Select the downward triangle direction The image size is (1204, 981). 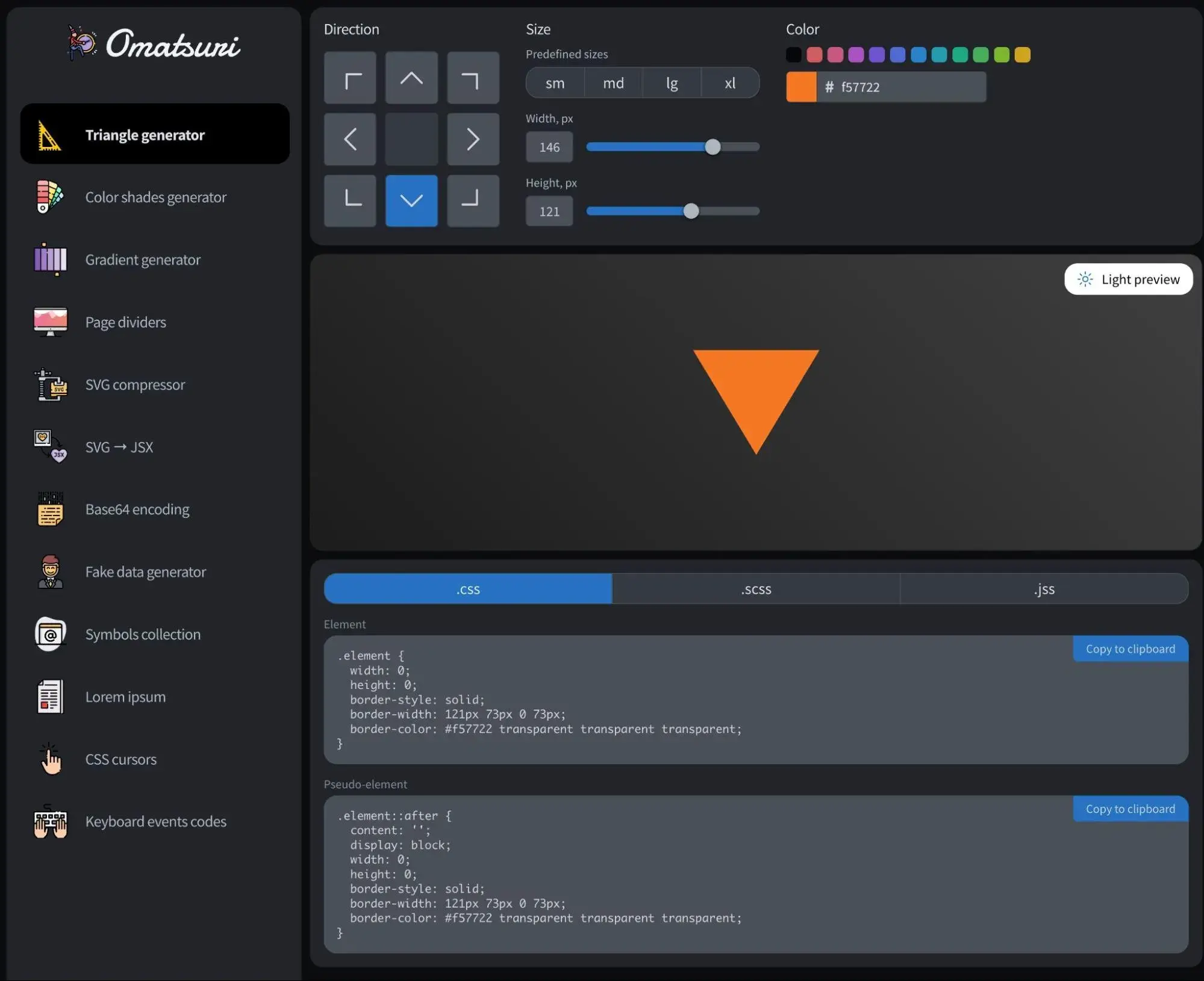[411, 200]
